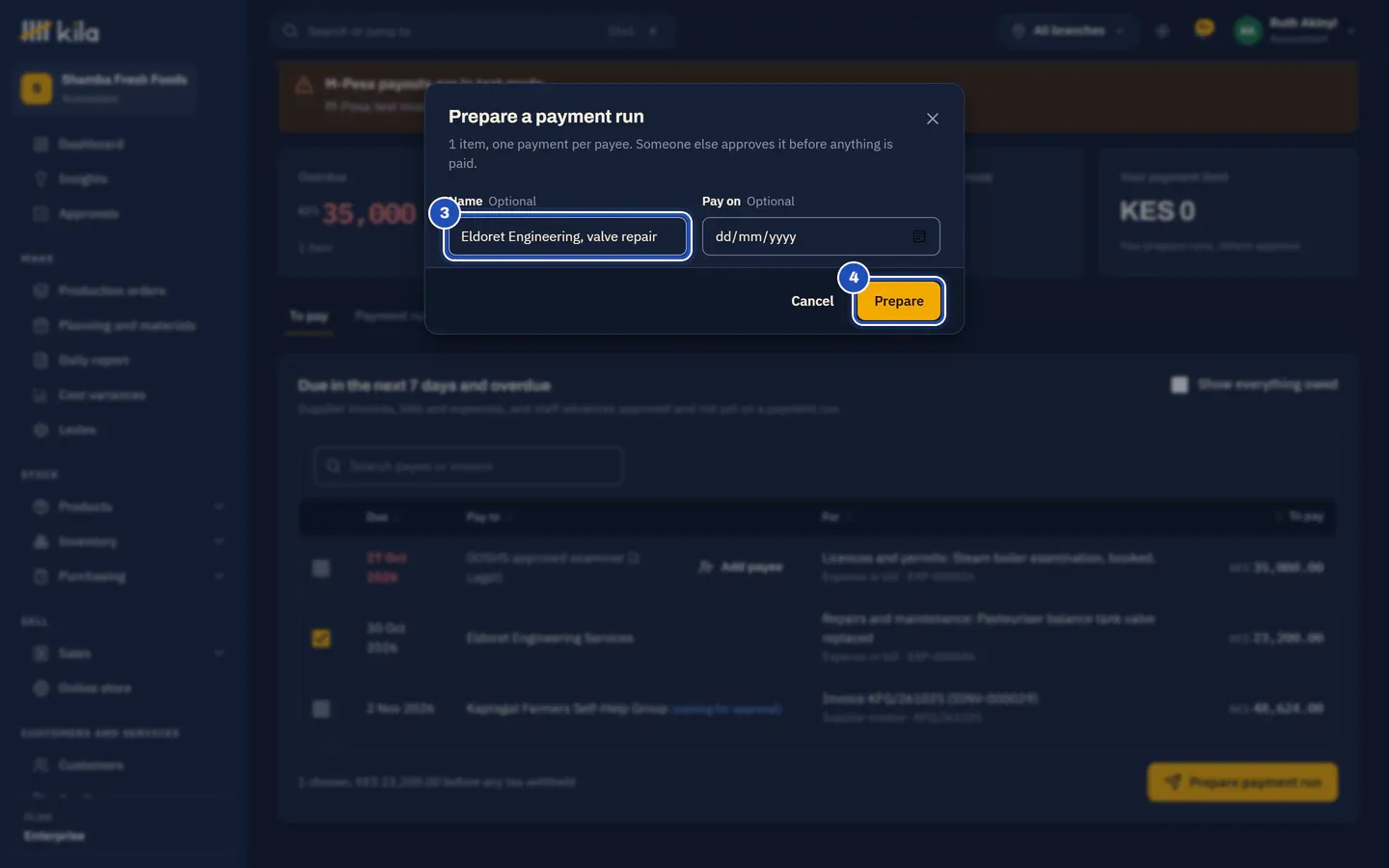The height and width of the screenshot is (868, 1389).
Task: Click the Online store globe icon
Action: point(41,689)
